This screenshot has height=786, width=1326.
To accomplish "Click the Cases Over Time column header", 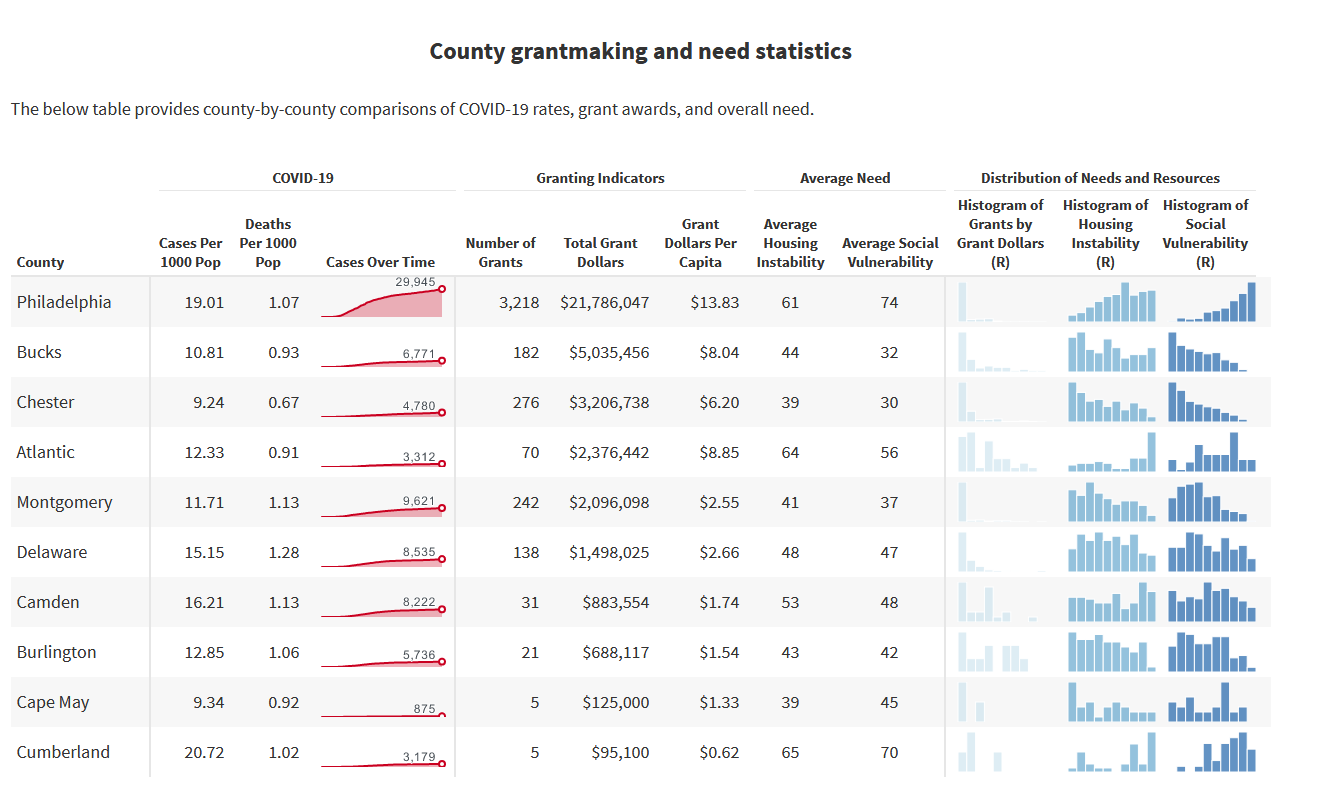I will (380, 262).
